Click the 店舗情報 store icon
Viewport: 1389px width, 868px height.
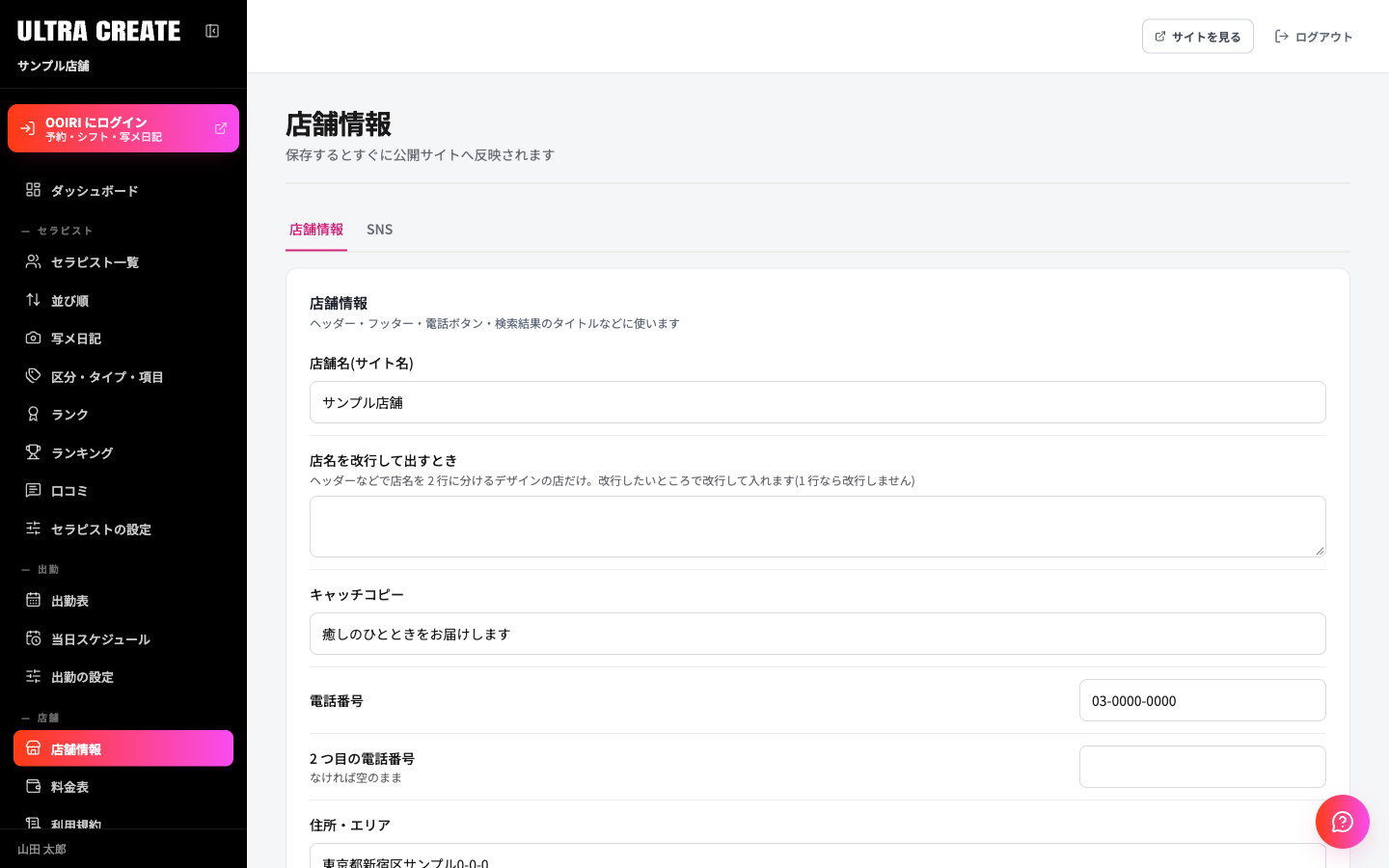33,748
